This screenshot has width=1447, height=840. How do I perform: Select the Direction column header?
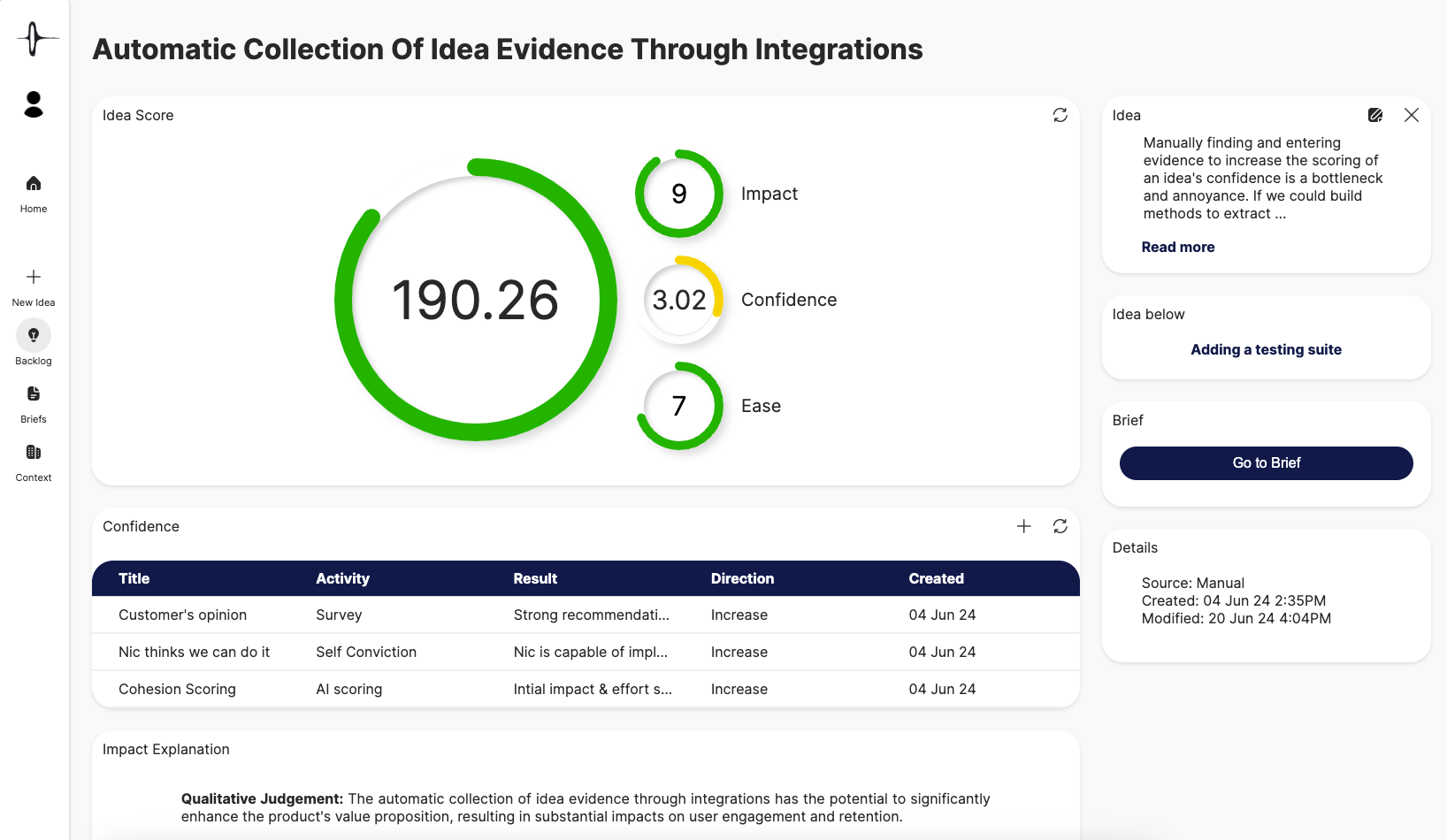click(x=742, y=578)
